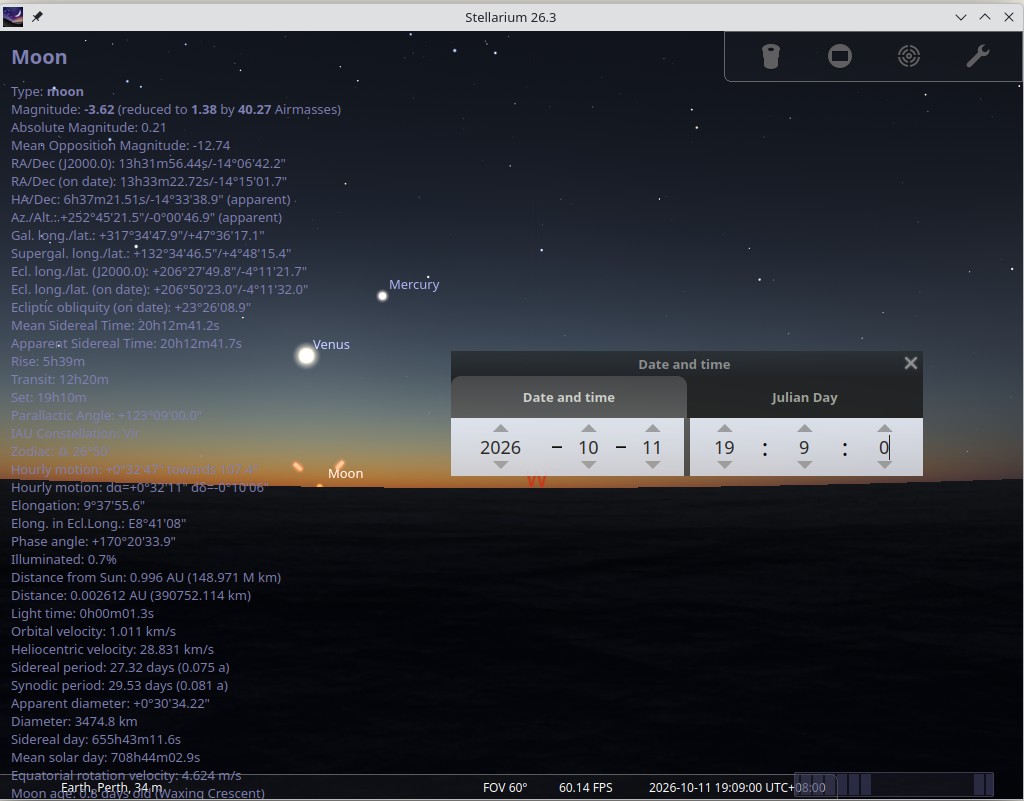The height and width of the screenshot is (801, 1024).
Task: Open the wrench configuration settings
Action: tap(978, 56)
